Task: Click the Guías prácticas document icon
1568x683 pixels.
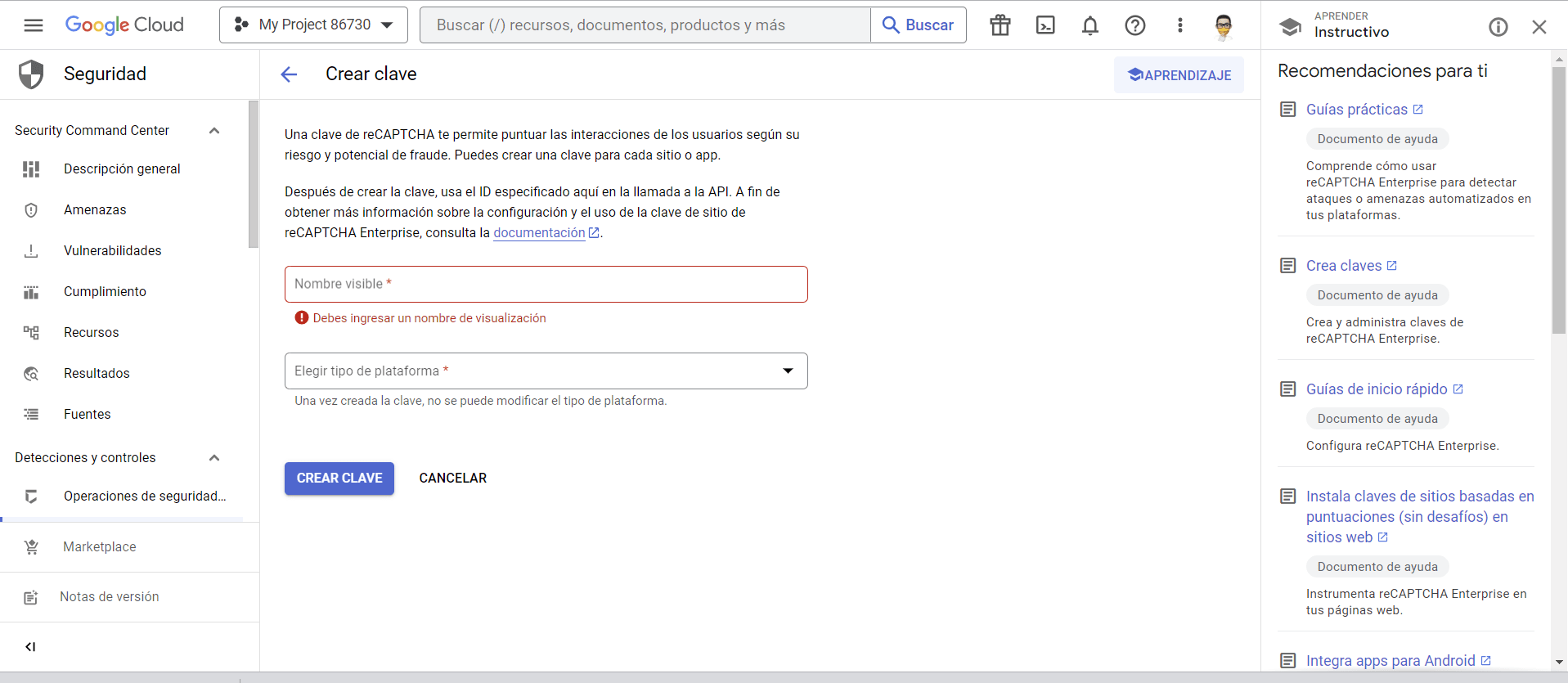Action: 1288,110
